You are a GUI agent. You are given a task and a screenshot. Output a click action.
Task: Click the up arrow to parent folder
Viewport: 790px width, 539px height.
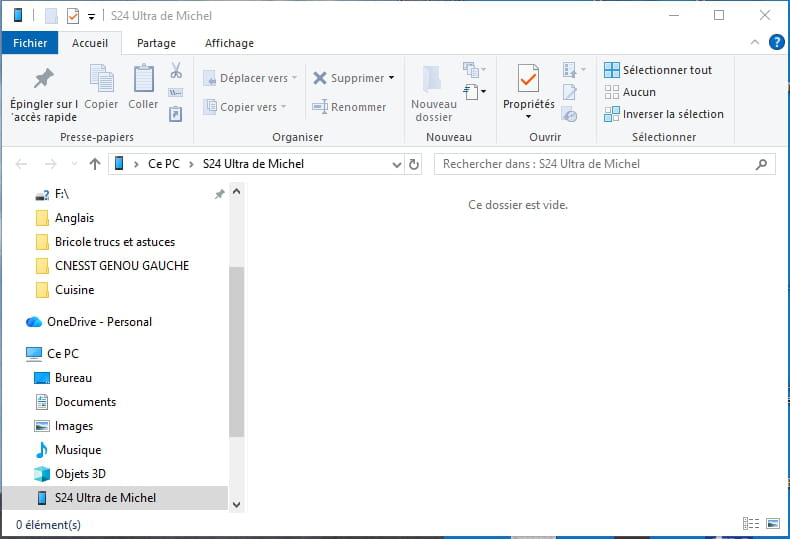click(95, 164)
